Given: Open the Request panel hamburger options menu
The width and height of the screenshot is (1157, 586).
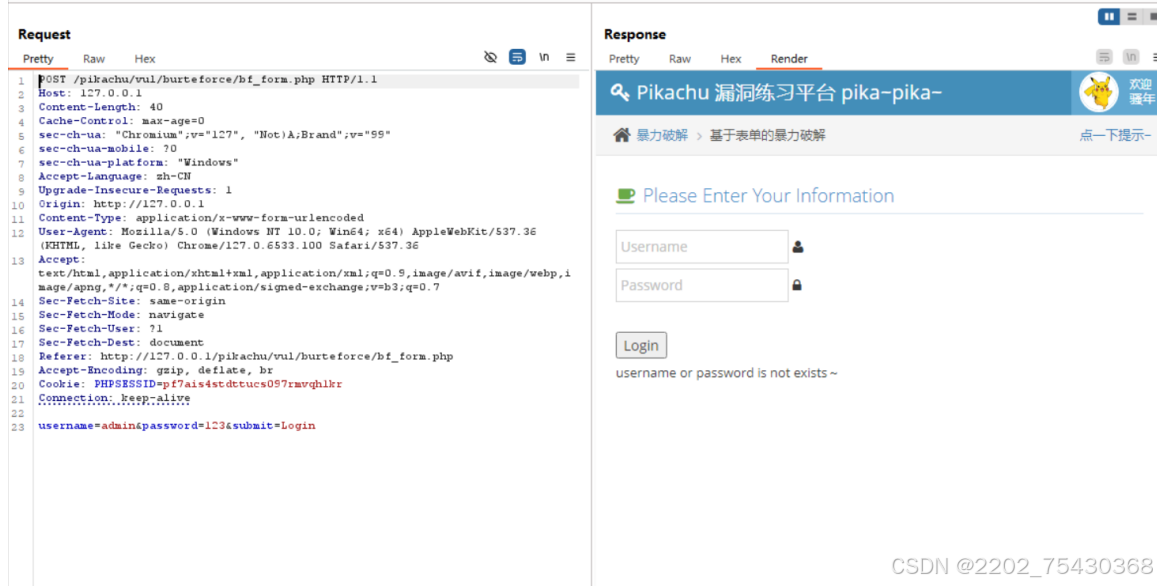Looking at the screenshot, I should click(570, 58).
